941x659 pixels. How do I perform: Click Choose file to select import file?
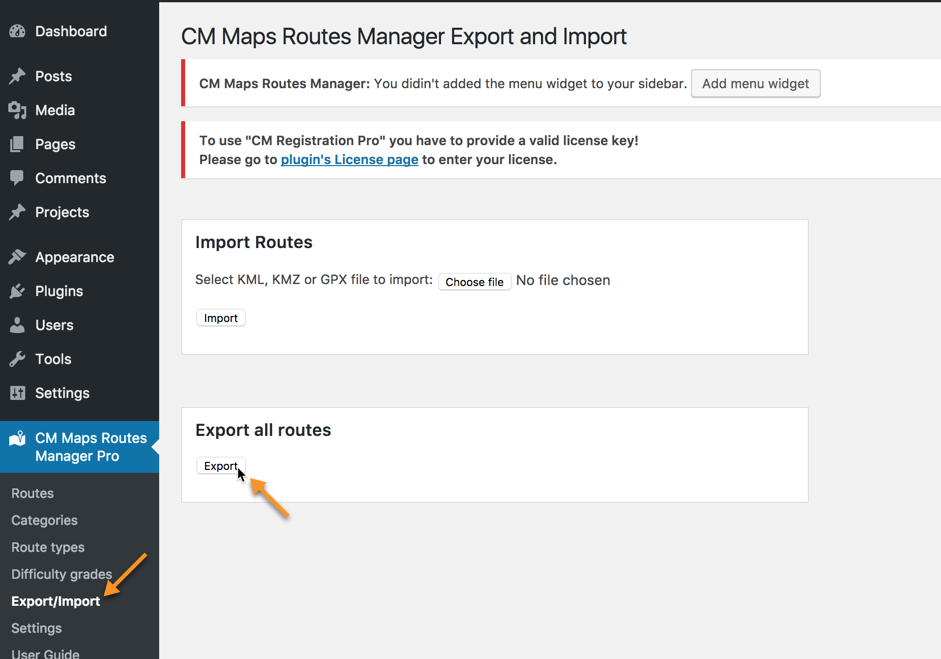(x=474, y=281)
